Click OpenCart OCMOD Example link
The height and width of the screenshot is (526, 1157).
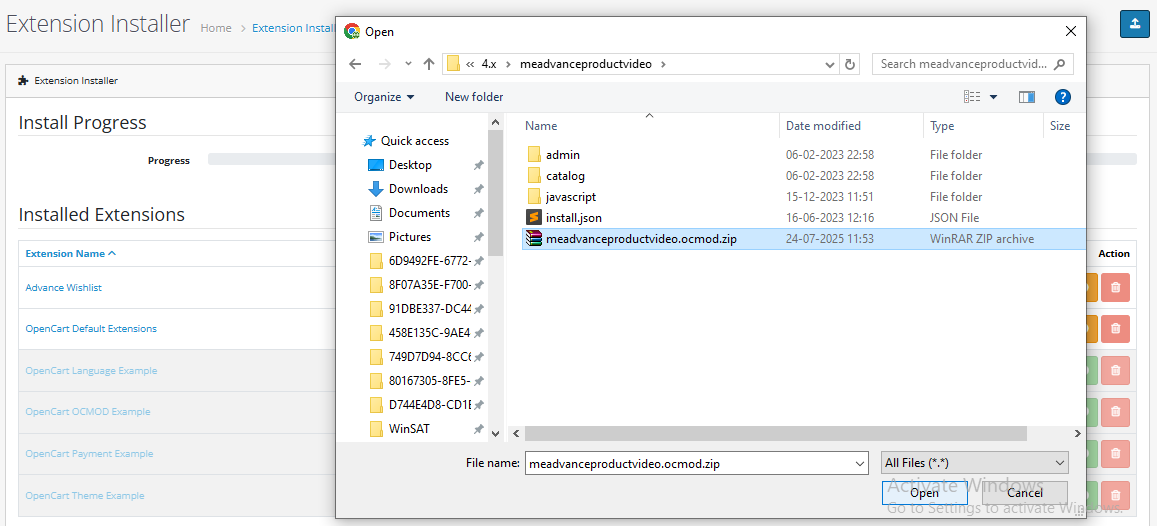pyautogui.click(x=88, y=412)
